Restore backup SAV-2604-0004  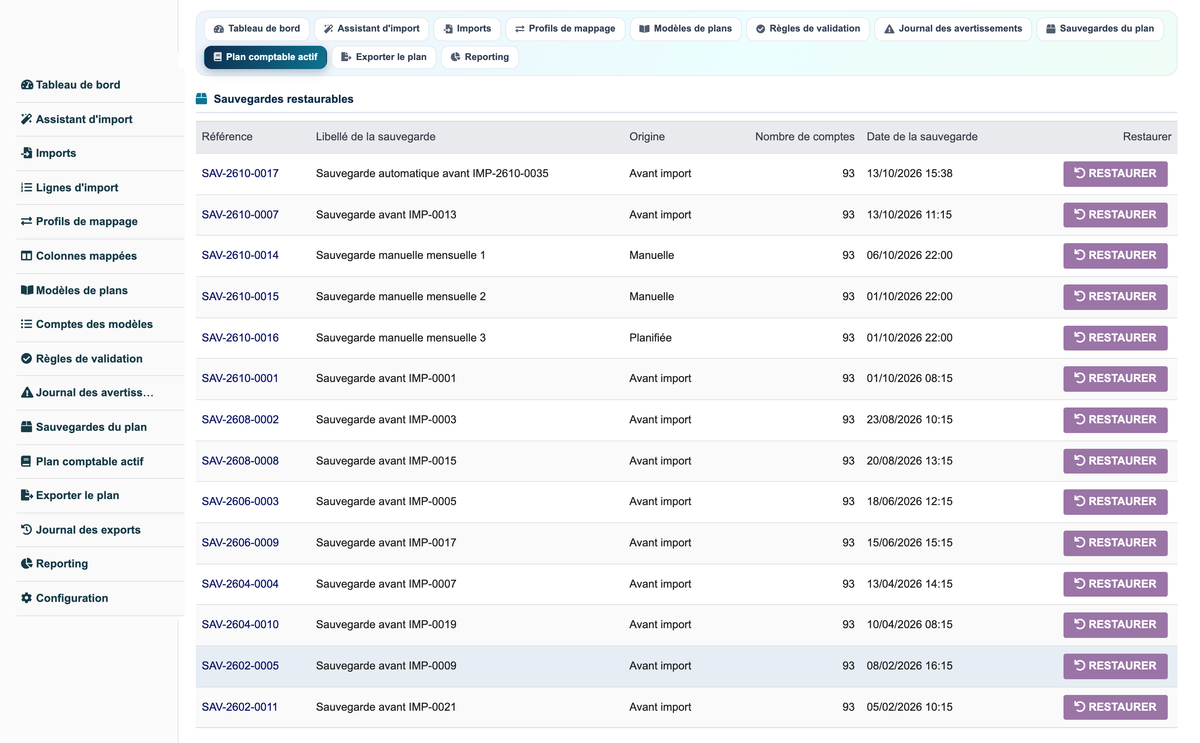click(x=1115, y=584)
